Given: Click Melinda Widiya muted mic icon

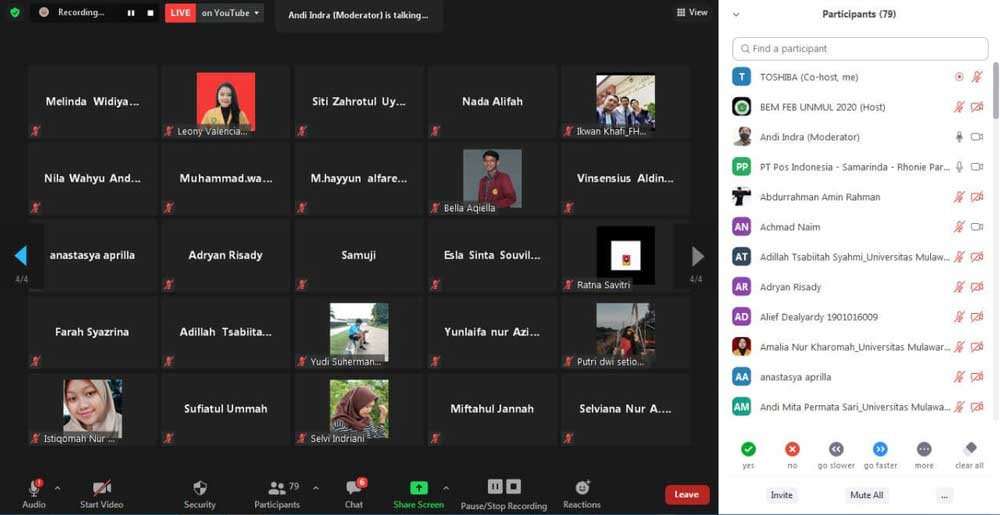Looking at the screenshot, I should tap(36, 131).
